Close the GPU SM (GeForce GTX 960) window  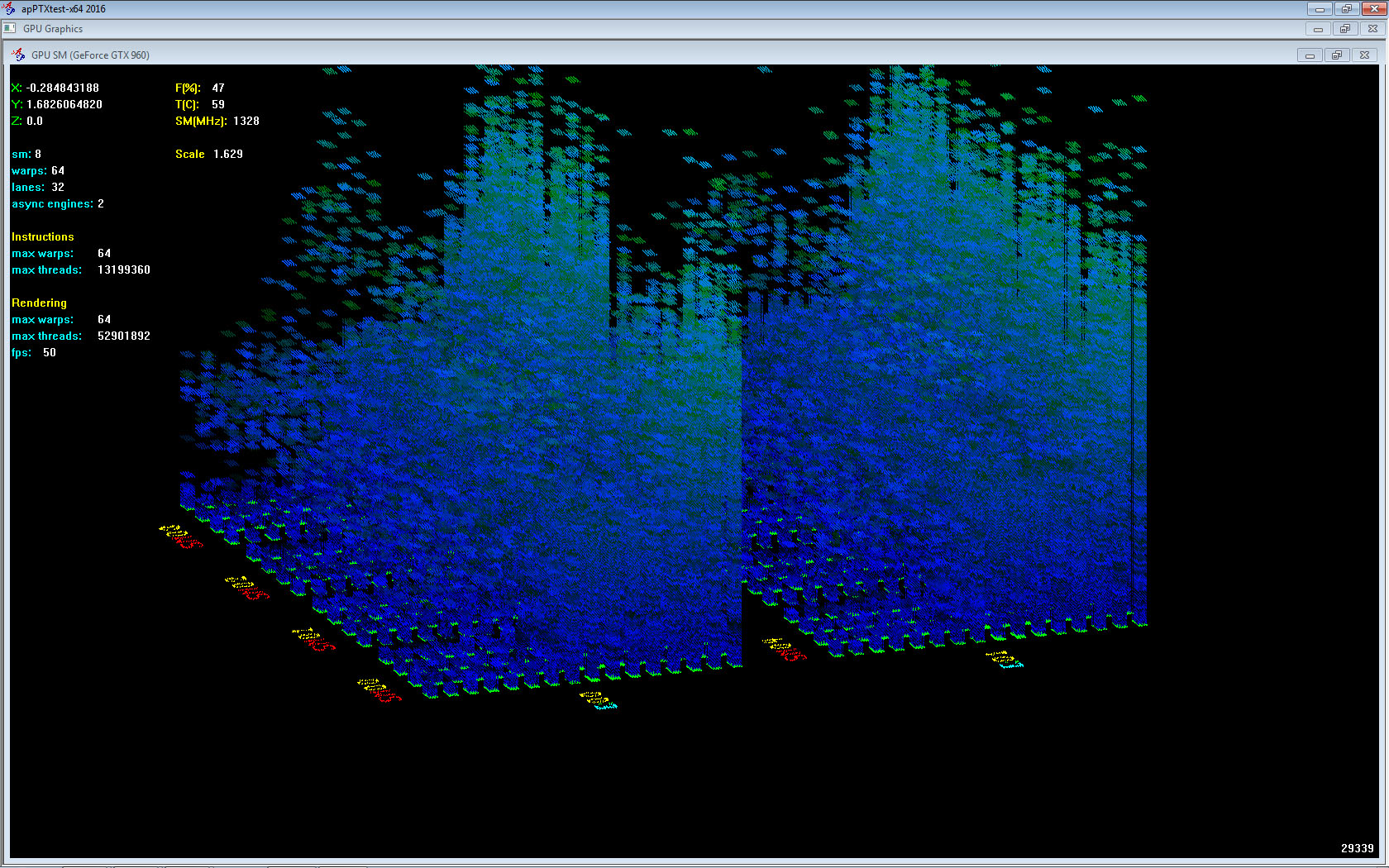(x=1364, y=55)
